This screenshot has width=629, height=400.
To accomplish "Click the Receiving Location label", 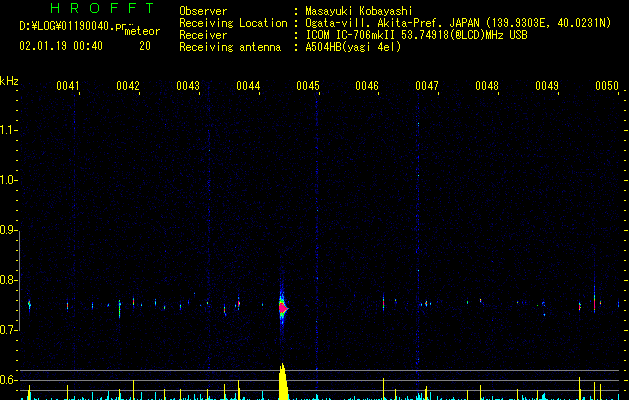I will (x=233, y=23).
